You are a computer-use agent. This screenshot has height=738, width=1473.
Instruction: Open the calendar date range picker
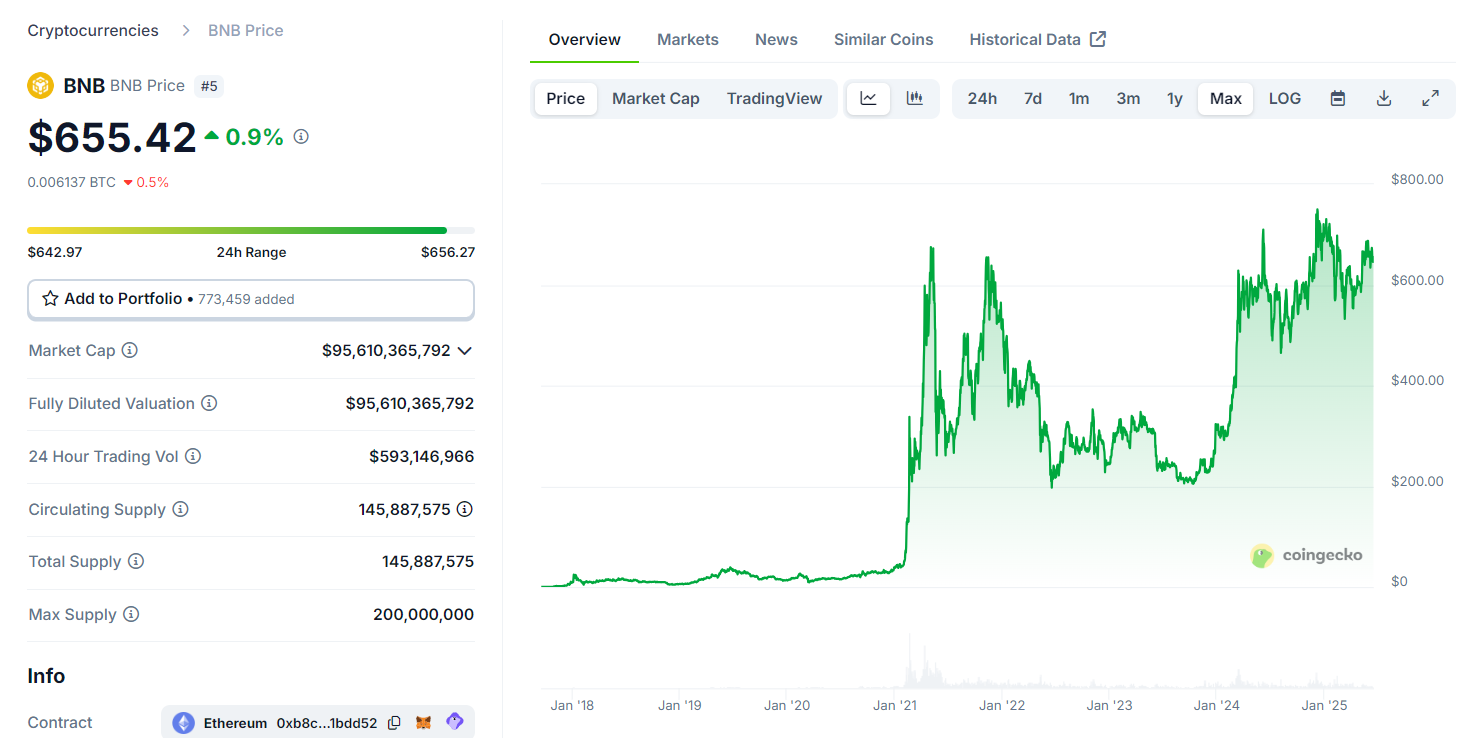1338,99
